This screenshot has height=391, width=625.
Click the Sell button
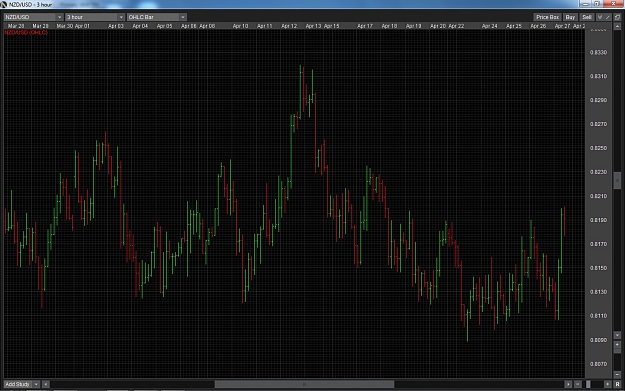tap(587, 17)
